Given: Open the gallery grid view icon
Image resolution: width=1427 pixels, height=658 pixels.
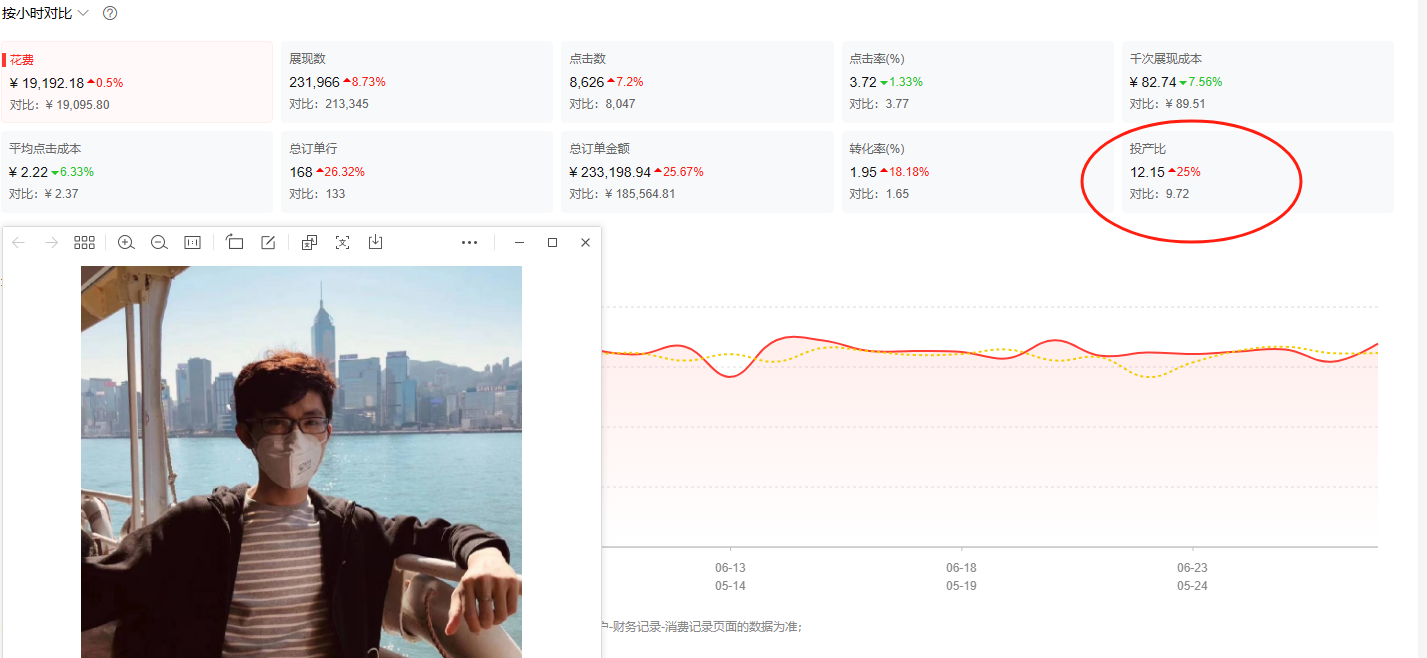Looking at the screenshot, I should (84, 242).
